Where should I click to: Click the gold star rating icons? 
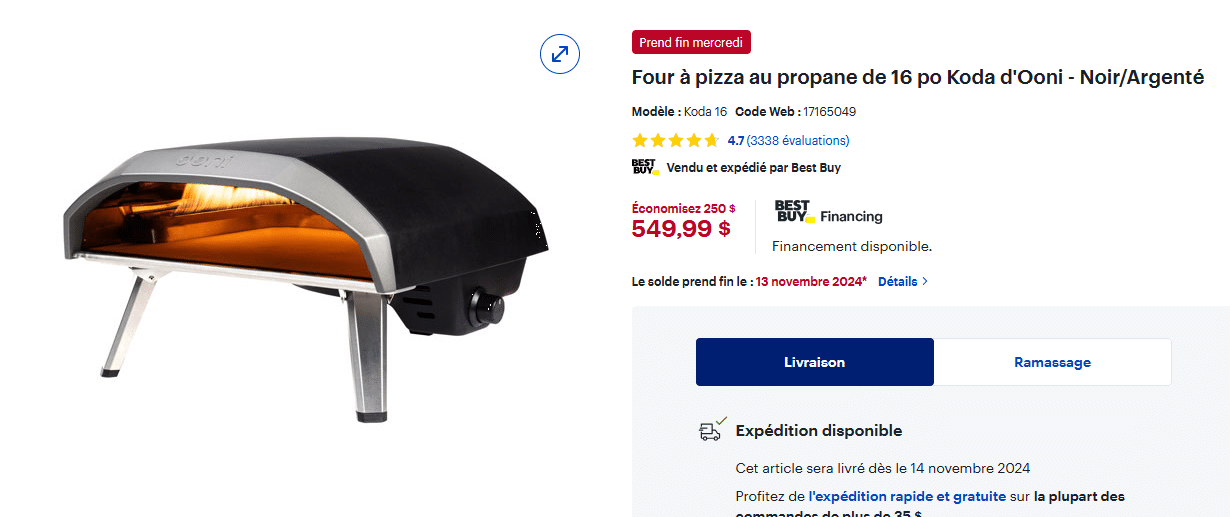tap(675, 141)
